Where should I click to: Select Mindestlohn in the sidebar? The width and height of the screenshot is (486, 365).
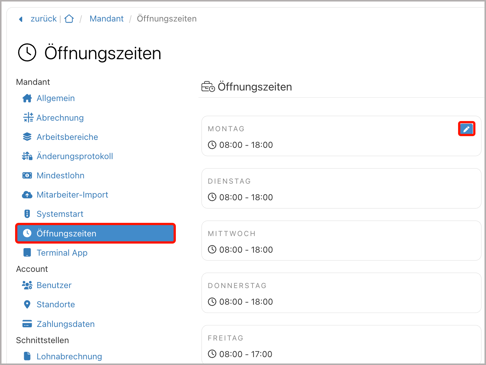[60, 175]
